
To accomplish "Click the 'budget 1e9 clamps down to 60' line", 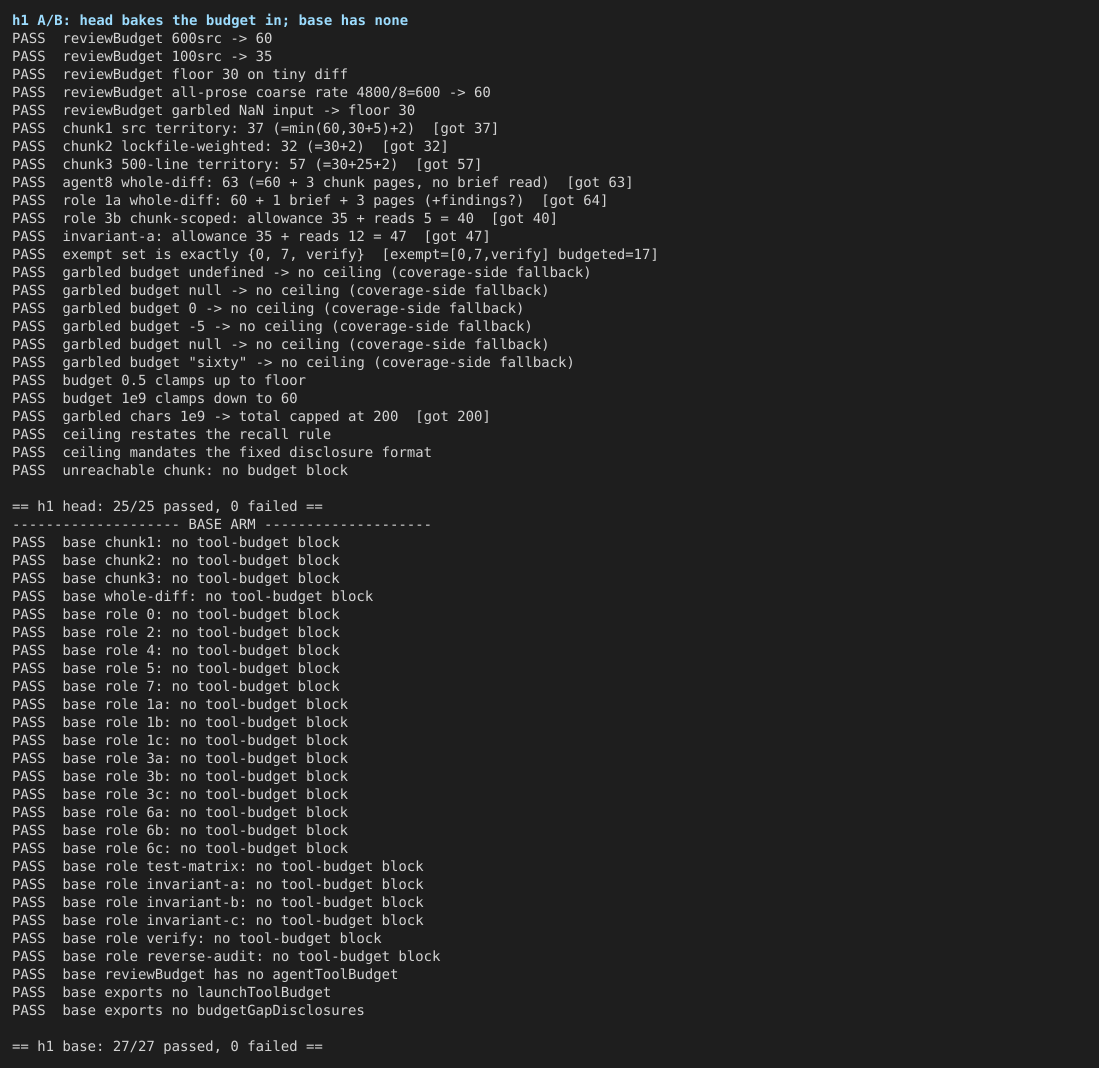I will click(x=155, y=398).
